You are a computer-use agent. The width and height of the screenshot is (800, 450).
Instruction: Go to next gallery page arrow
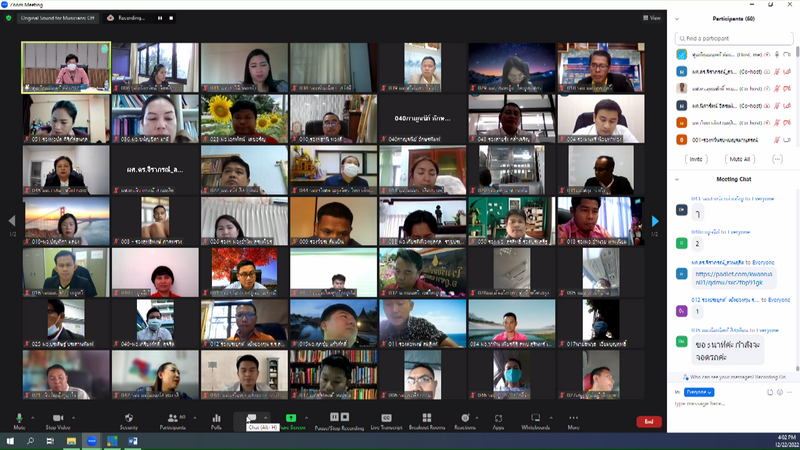(x=655, y=221)
